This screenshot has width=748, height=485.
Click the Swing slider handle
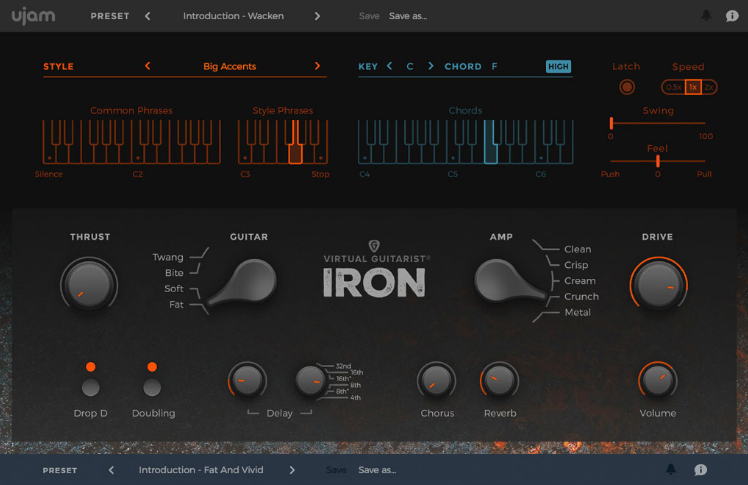611,123
